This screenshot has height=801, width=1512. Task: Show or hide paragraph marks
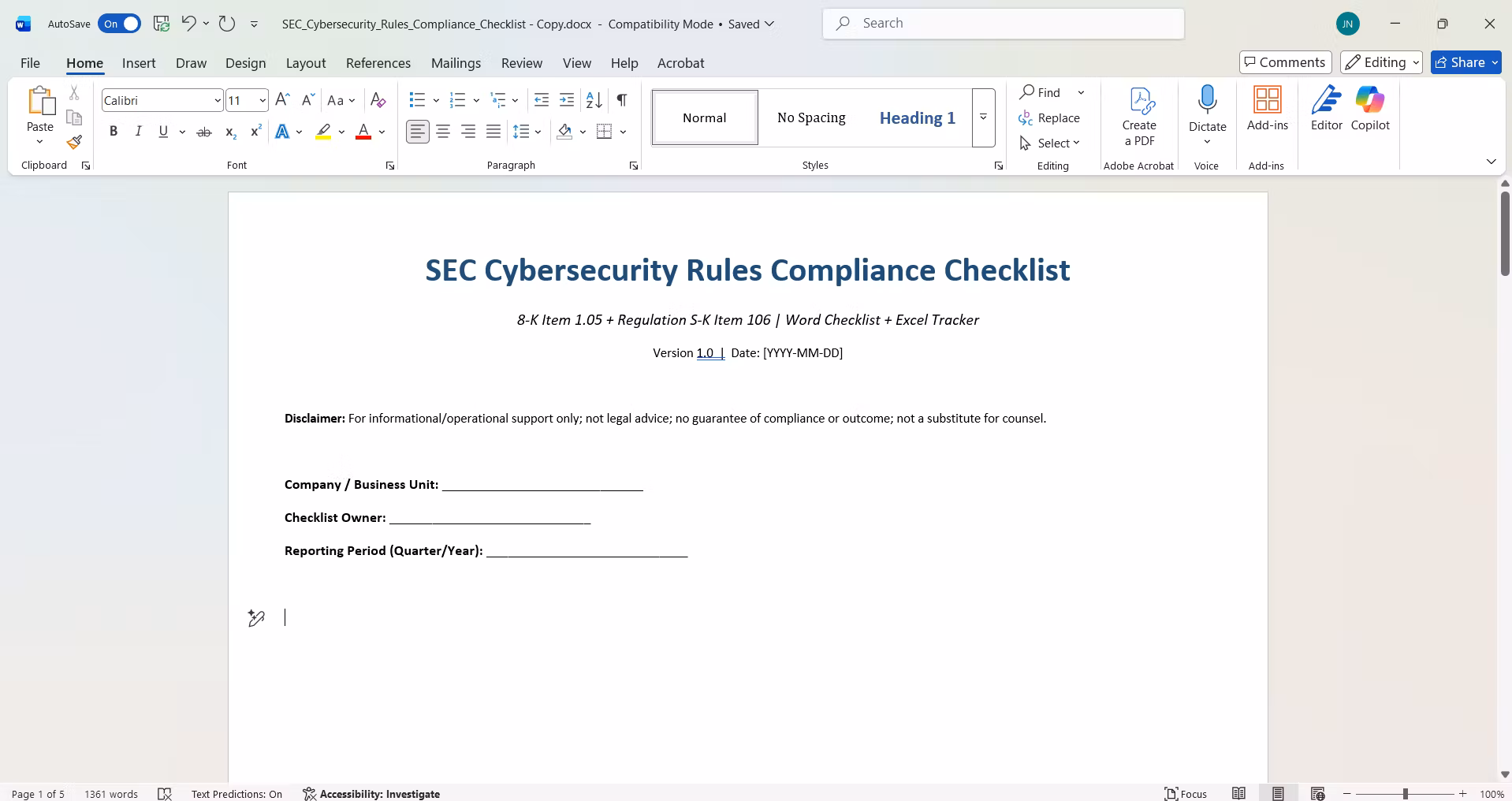click(622, 100)
